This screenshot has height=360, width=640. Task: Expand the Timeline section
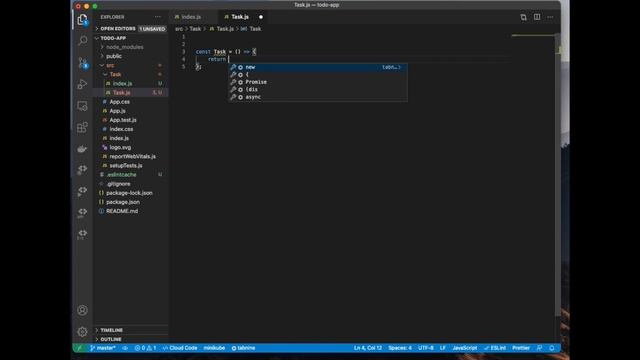(131, 330)
